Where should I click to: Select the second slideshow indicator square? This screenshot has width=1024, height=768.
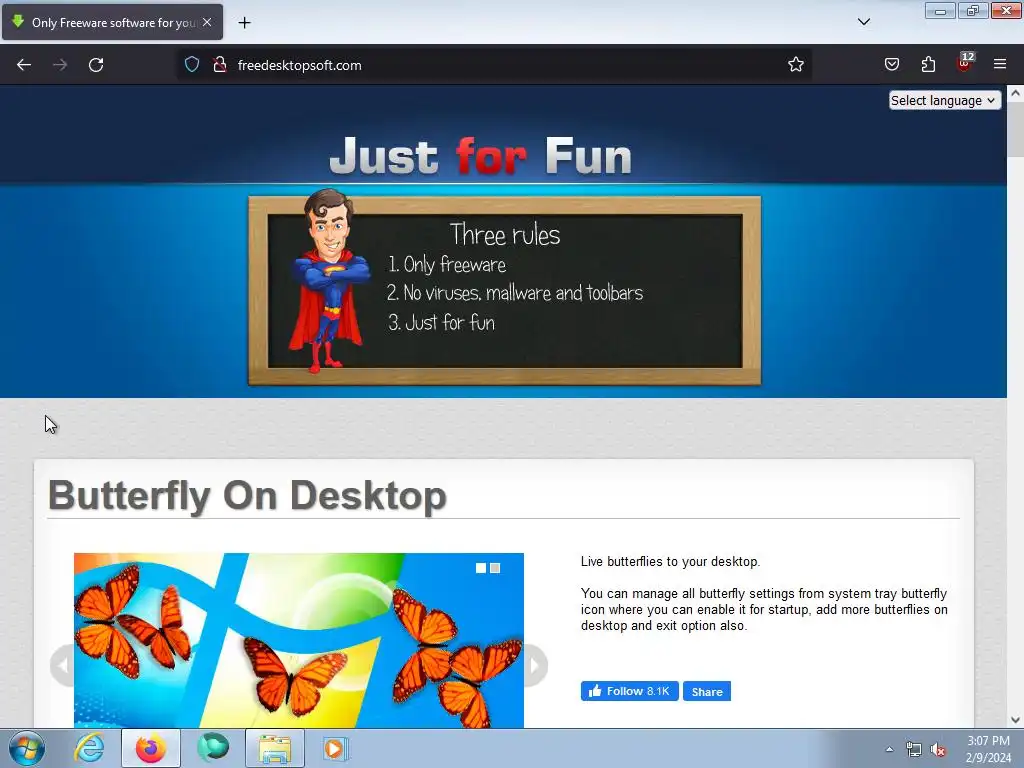(495, 568)
